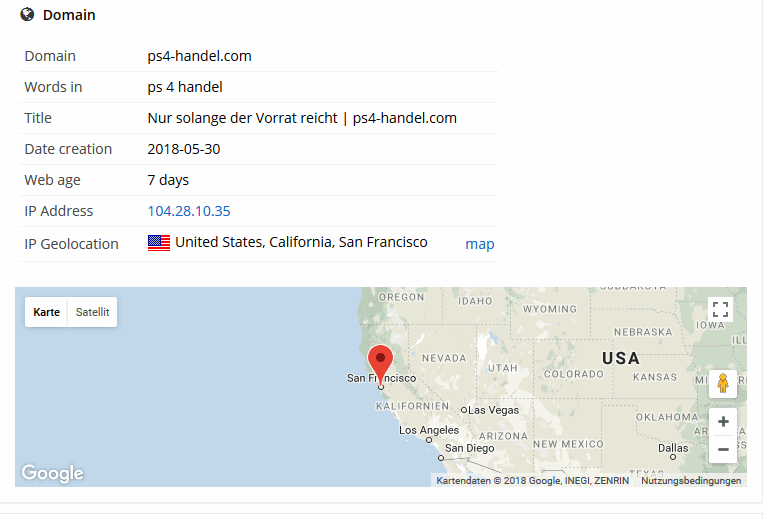
Task: Click the Google logo on the map
Action: click(x=52, y=473)
